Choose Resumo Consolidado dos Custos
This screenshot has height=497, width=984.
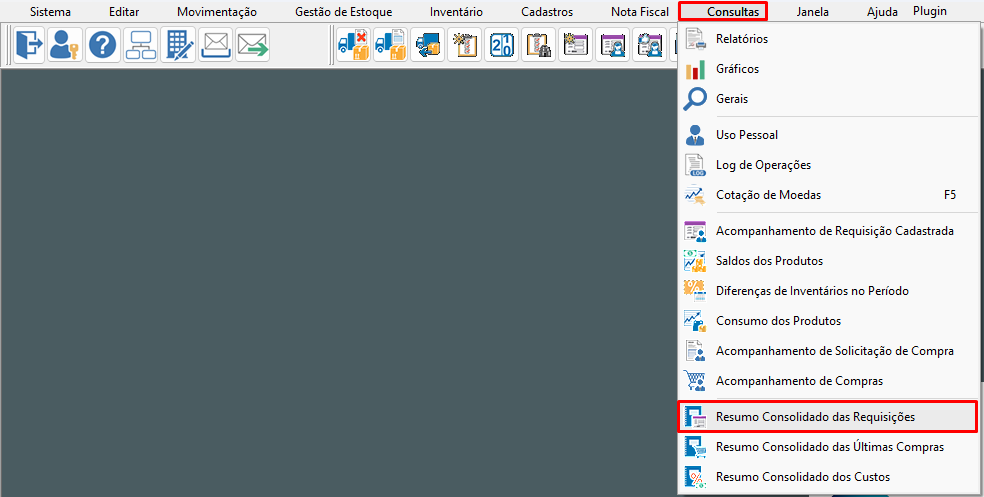tap(828, 478)
